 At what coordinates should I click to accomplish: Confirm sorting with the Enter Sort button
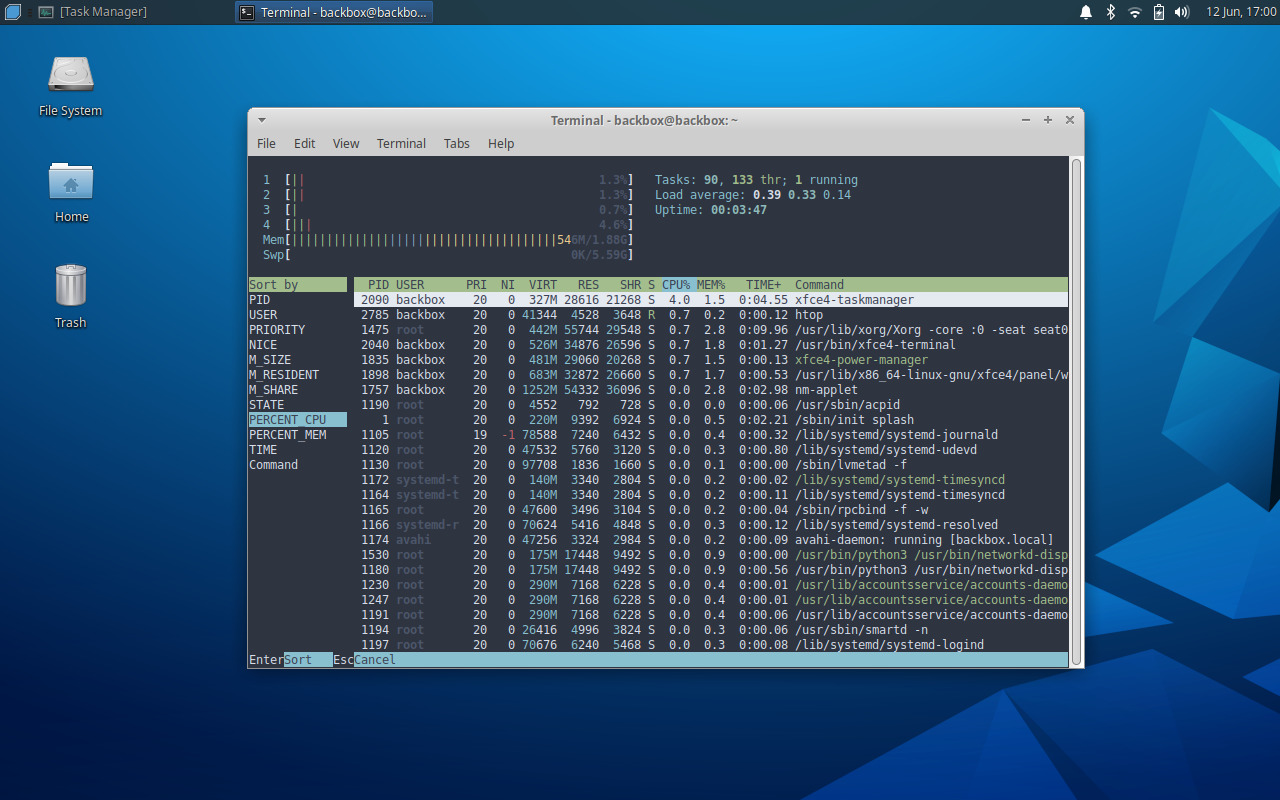coord(281,659)
